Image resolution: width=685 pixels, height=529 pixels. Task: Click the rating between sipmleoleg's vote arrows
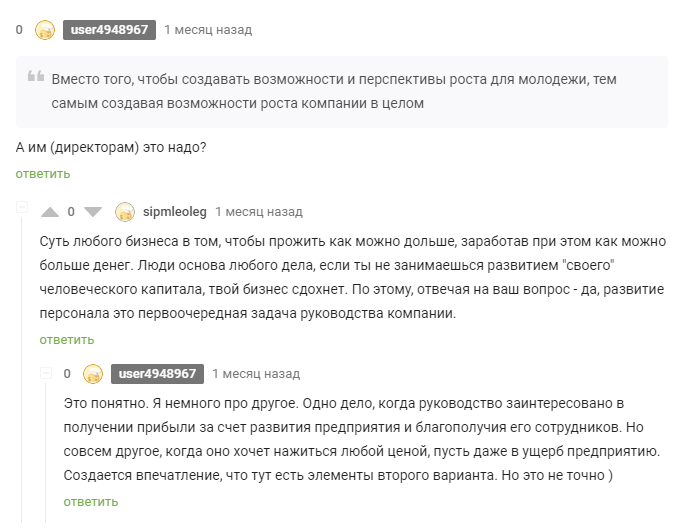71,212
